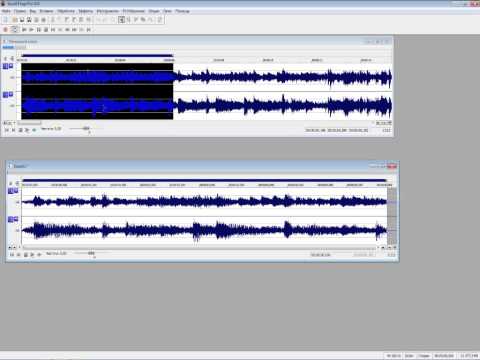Click the Open file toolbar icon

pos(15,20)
